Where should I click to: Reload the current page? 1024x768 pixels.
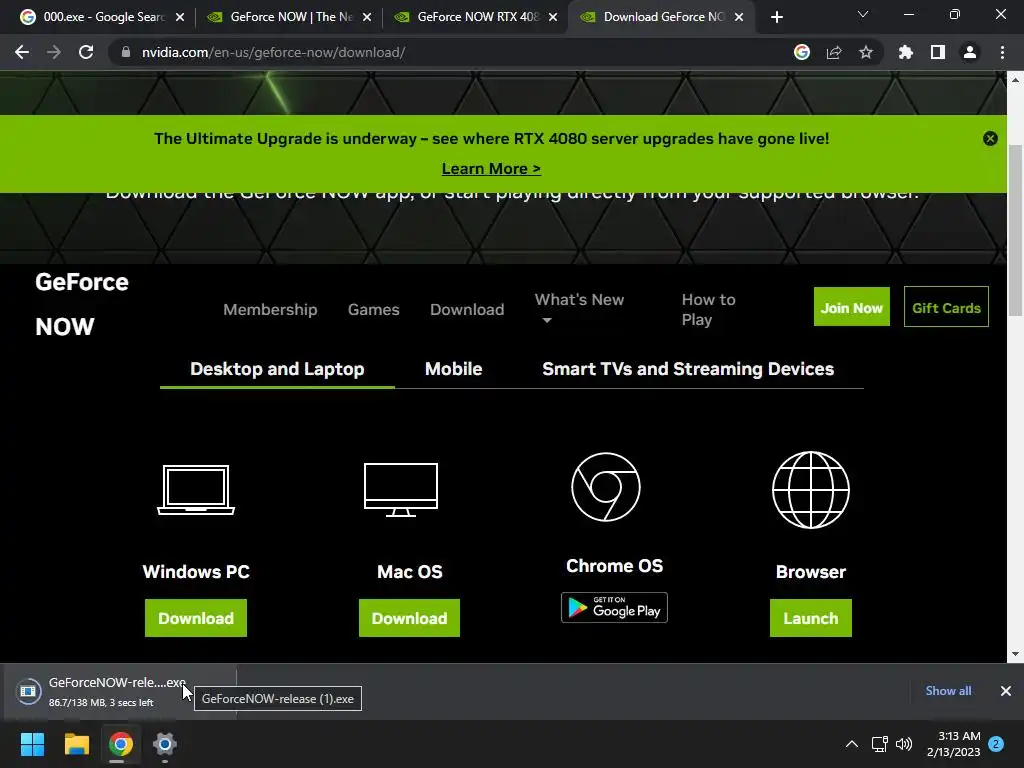[x=86, y=52]
